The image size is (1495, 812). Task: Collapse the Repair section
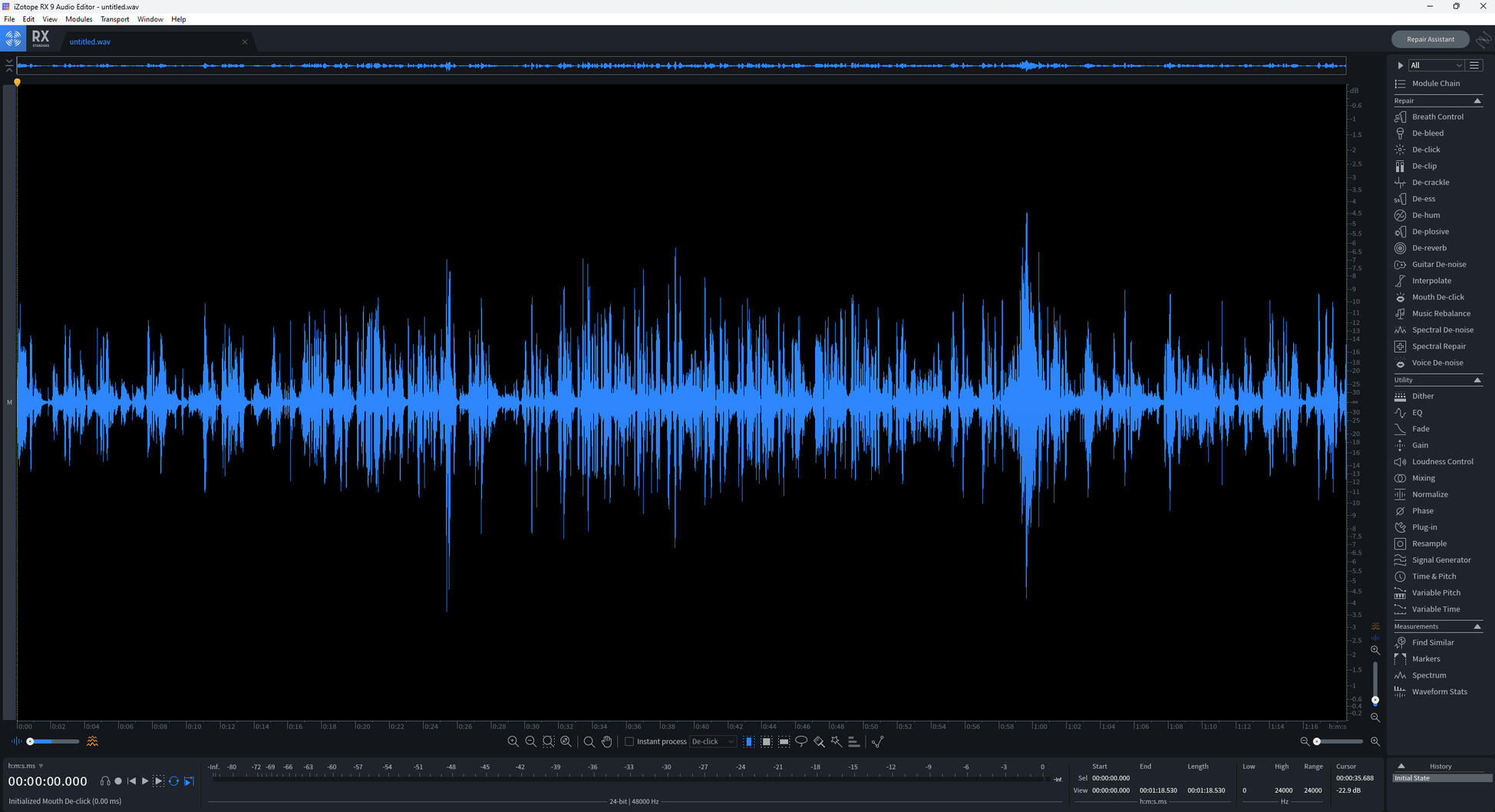(x=1477, y=101)
